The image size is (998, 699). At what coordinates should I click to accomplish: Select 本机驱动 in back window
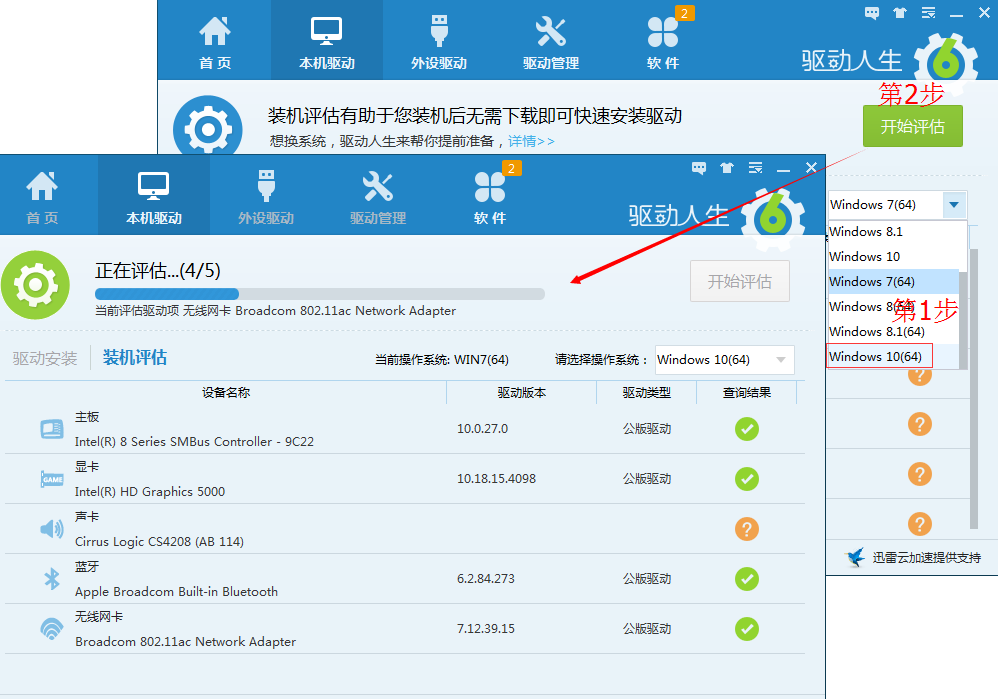pos(327,40)
